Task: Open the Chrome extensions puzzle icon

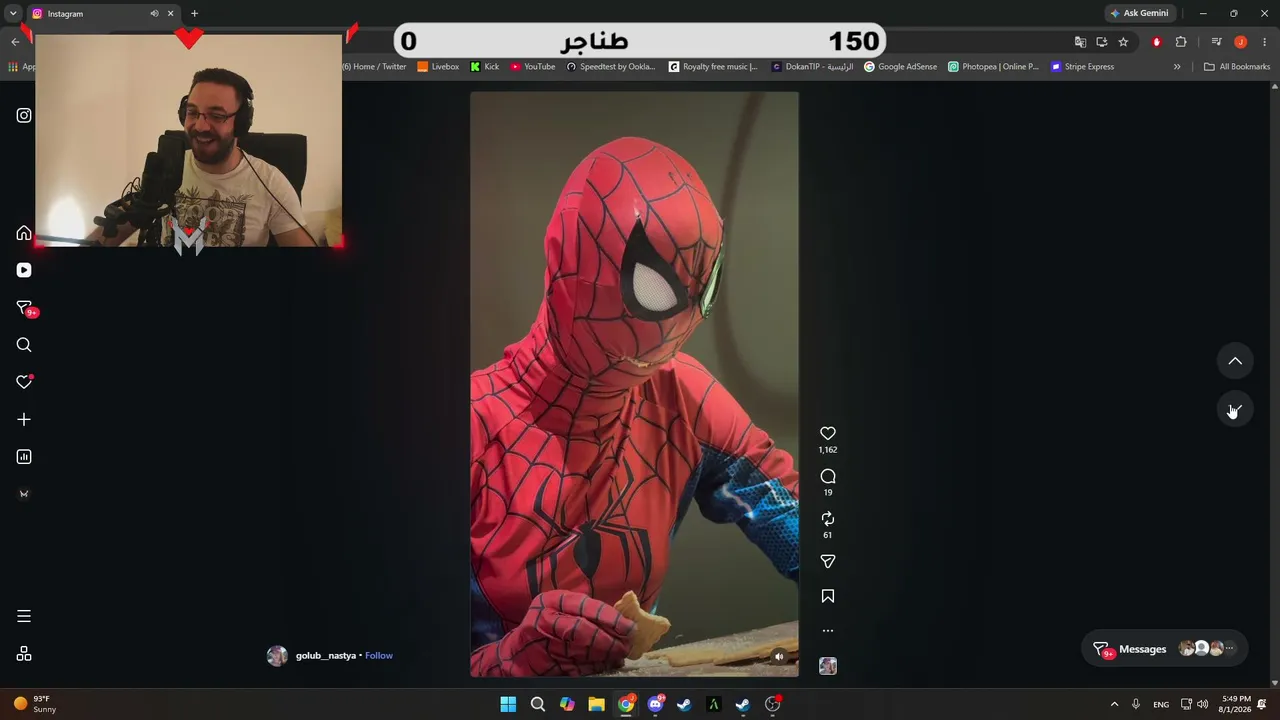Action: (1181, 42)
